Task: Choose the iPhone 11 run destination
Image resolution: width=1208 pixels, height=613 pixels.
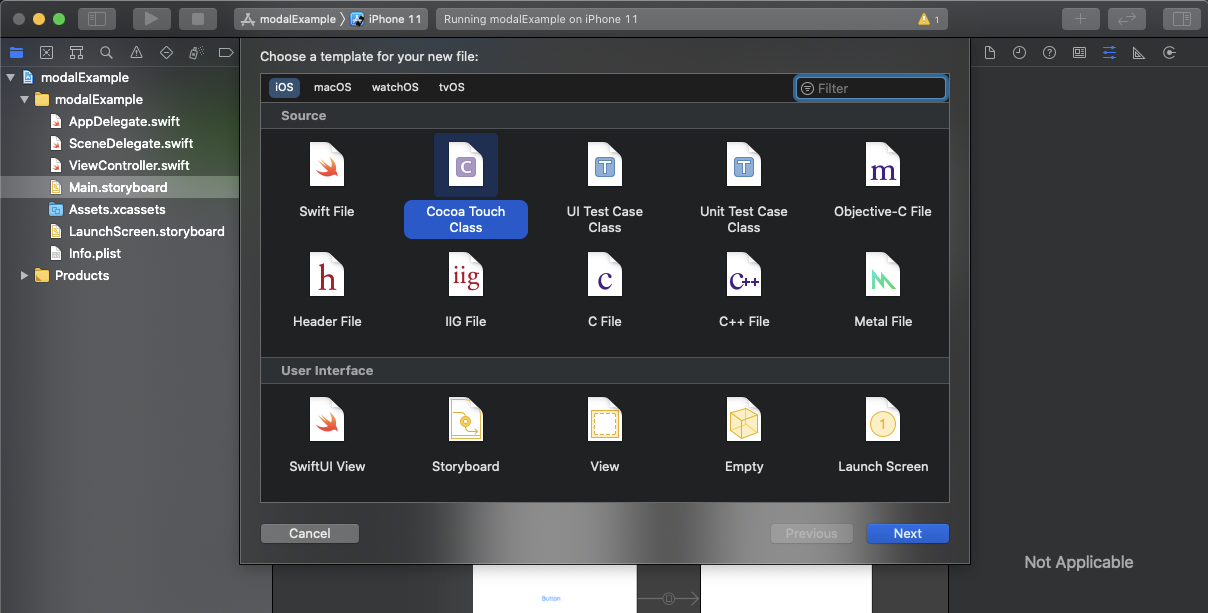Action: (x=387, y=19)
